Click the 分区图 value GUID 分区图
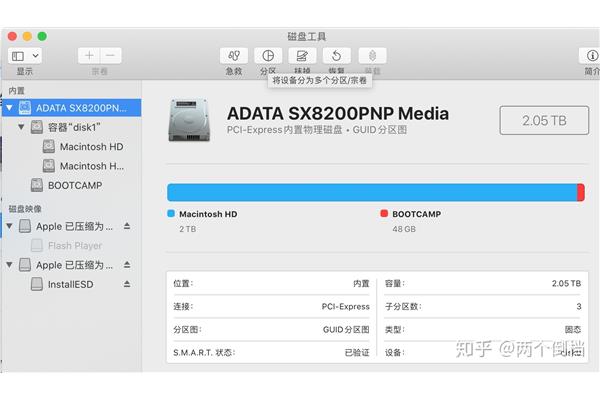 pyautogui.click(x=346, y=330)
